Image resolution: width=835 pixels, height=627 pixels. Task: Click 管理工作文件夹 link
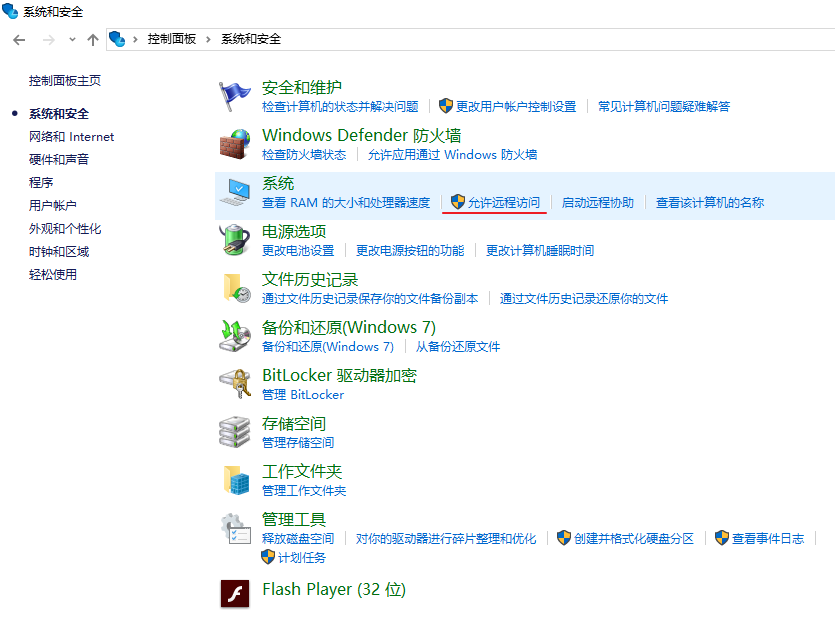pos(304,491)
